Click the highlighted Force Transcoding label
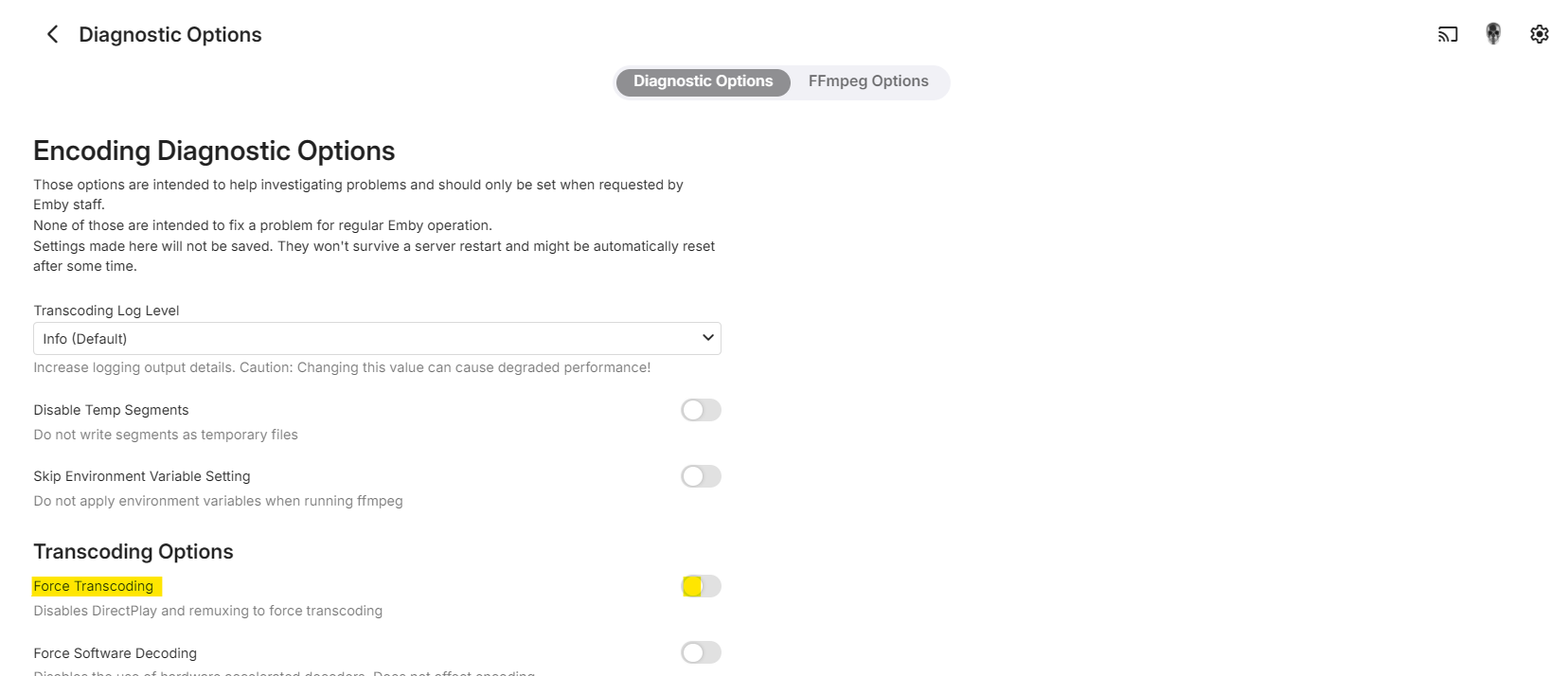 94,586
